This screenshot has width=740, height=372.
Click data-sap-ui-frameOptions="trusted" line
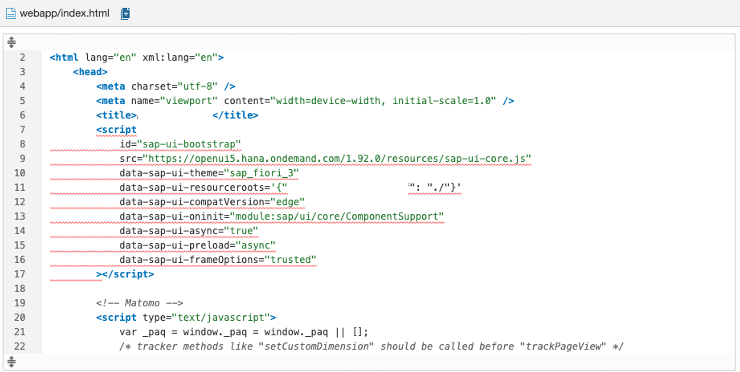click(x=218, y=260)
